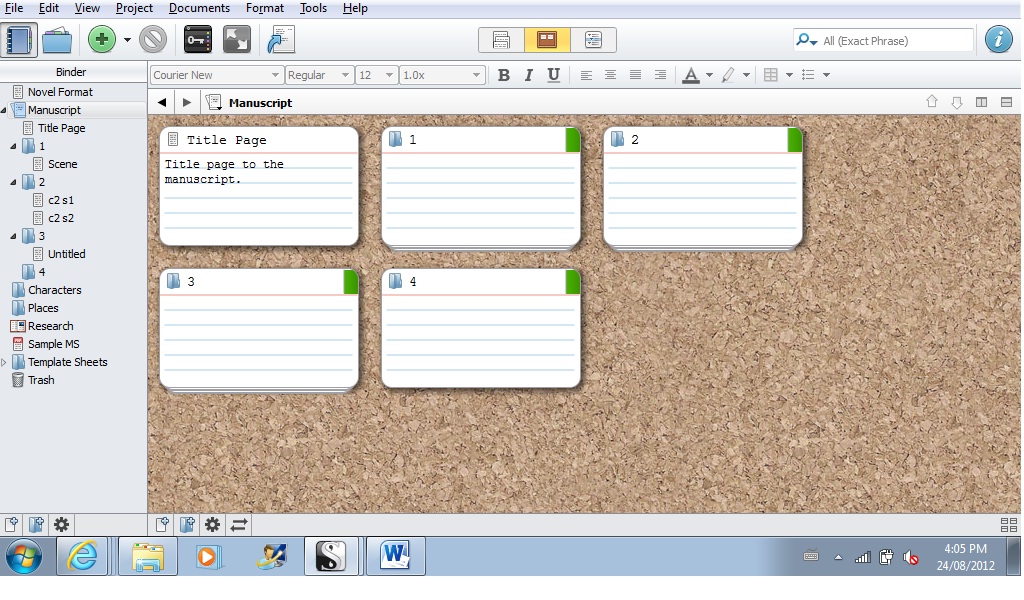Open the Format menu

(x=265, y=8)
